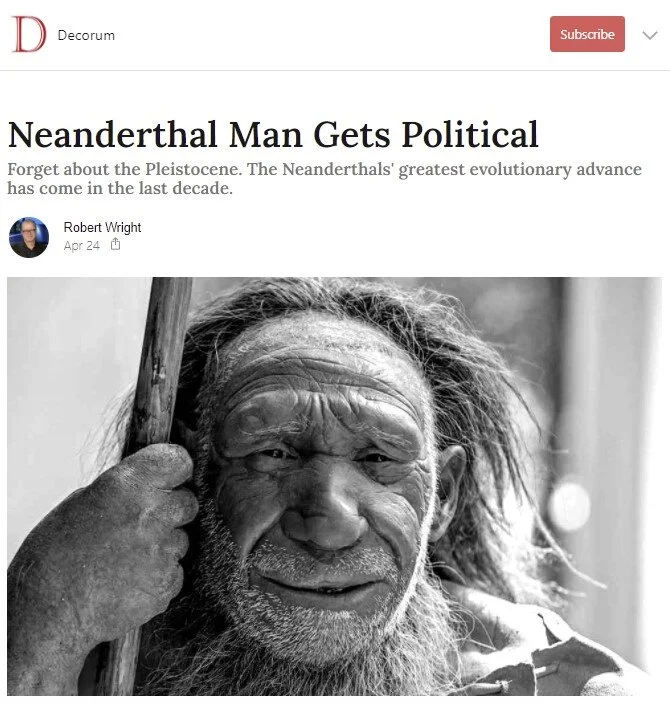Image resolution: width=670 pixels, height=705 pixels.
Task: Visit the Robert Wright author name link
Action: click(102, 227)
